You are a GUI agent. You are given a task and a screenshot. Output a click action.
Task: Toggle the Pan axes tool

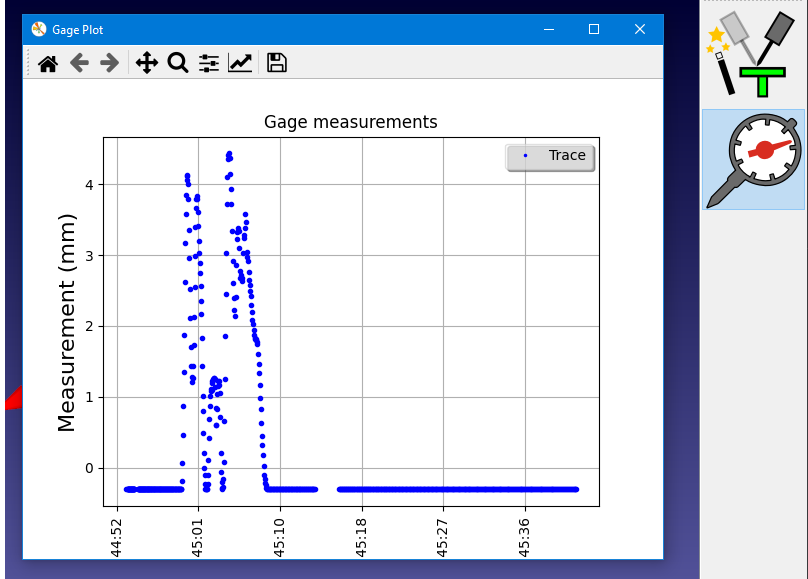[x=146, y=63]
